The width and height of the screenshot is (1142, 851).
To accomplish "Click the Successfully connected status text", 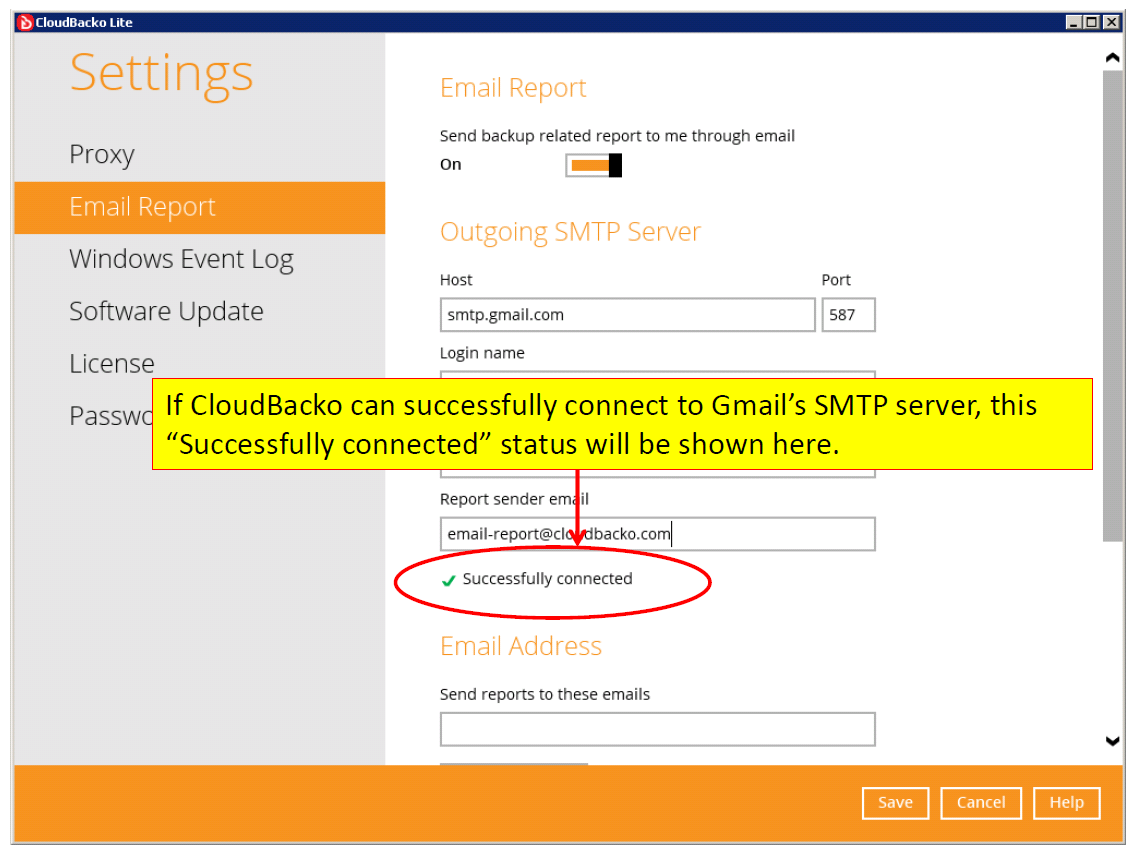I will 547,579.
